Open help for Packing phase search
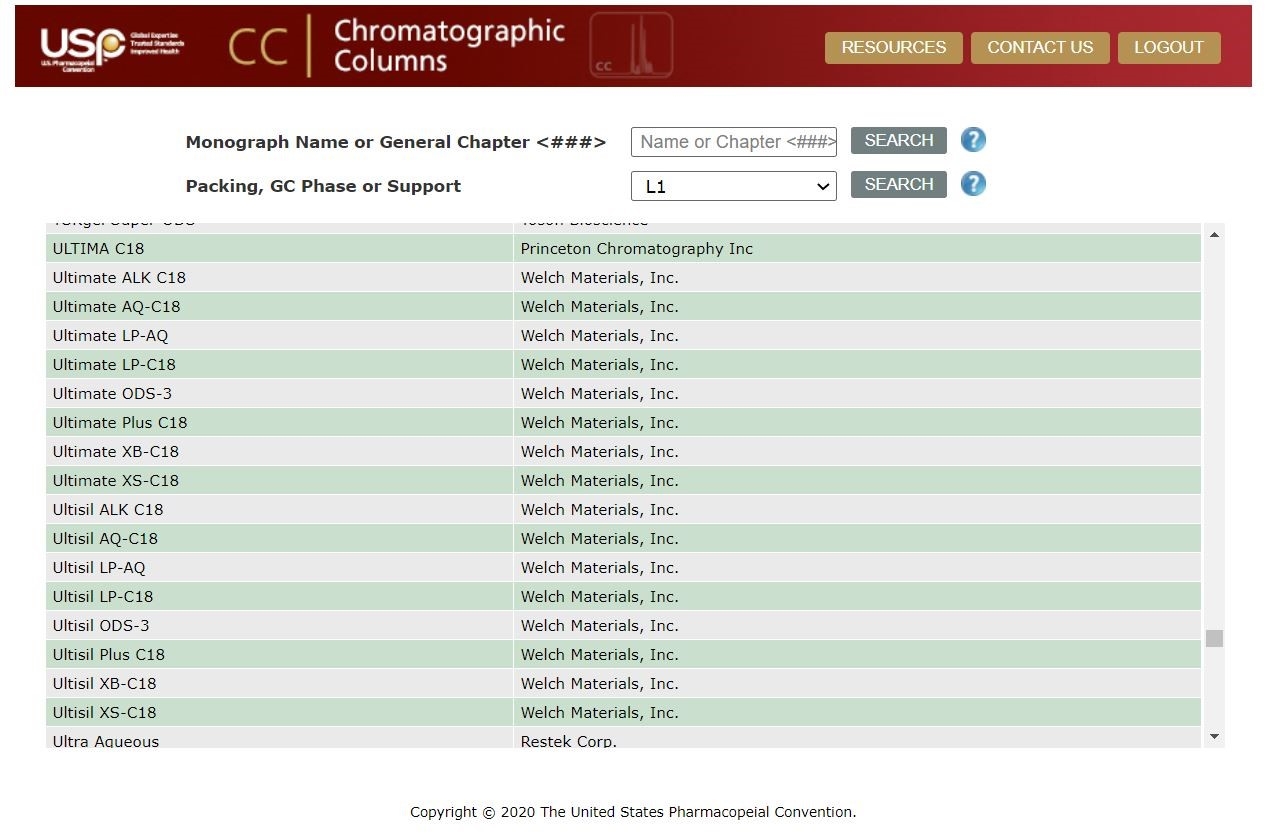 [972, 184]
